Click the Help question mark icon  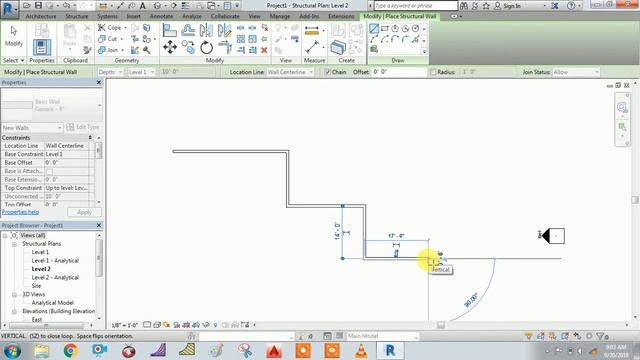[x=571, y=6]
